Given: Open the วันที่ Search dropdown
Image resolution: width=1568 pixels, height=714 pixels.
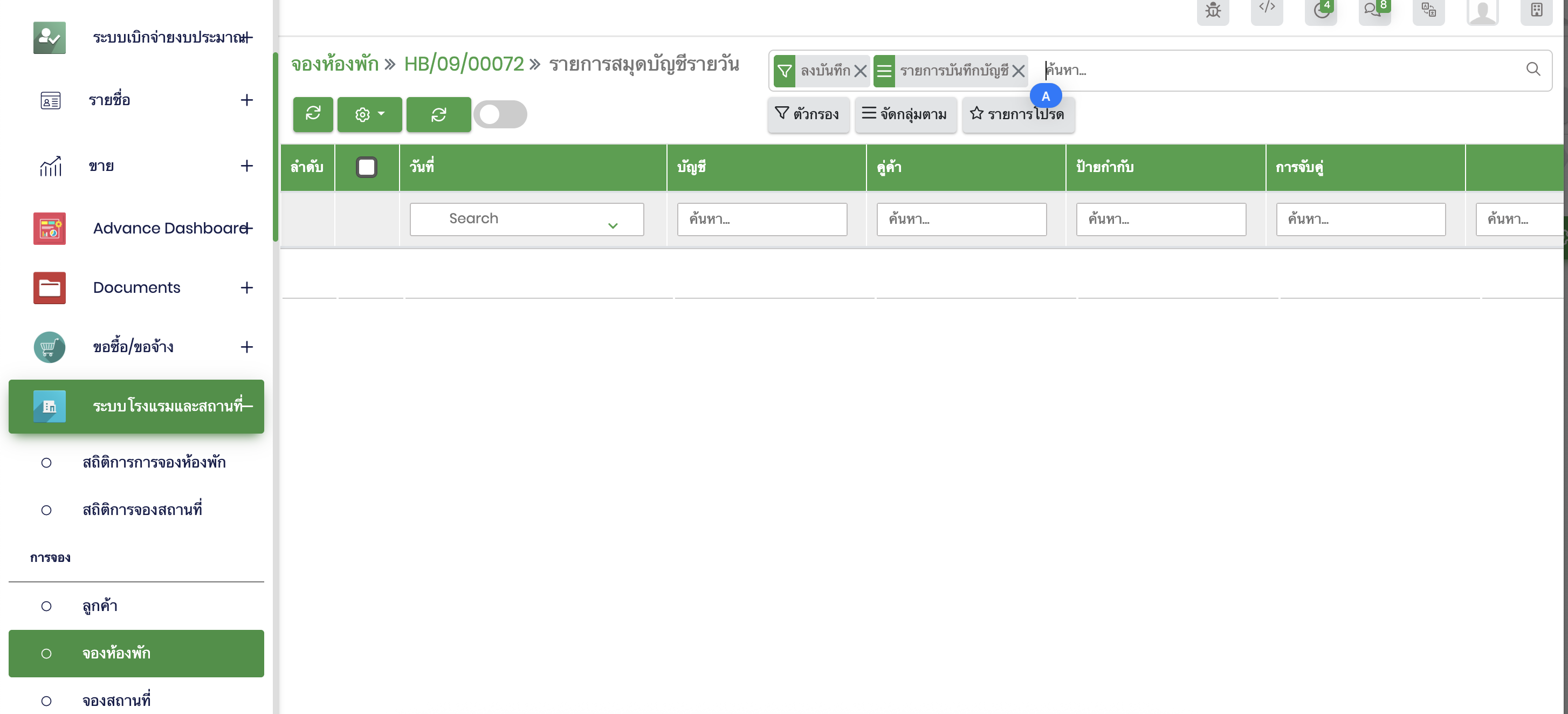Looking at the screenshot, I should pos(526,219).
